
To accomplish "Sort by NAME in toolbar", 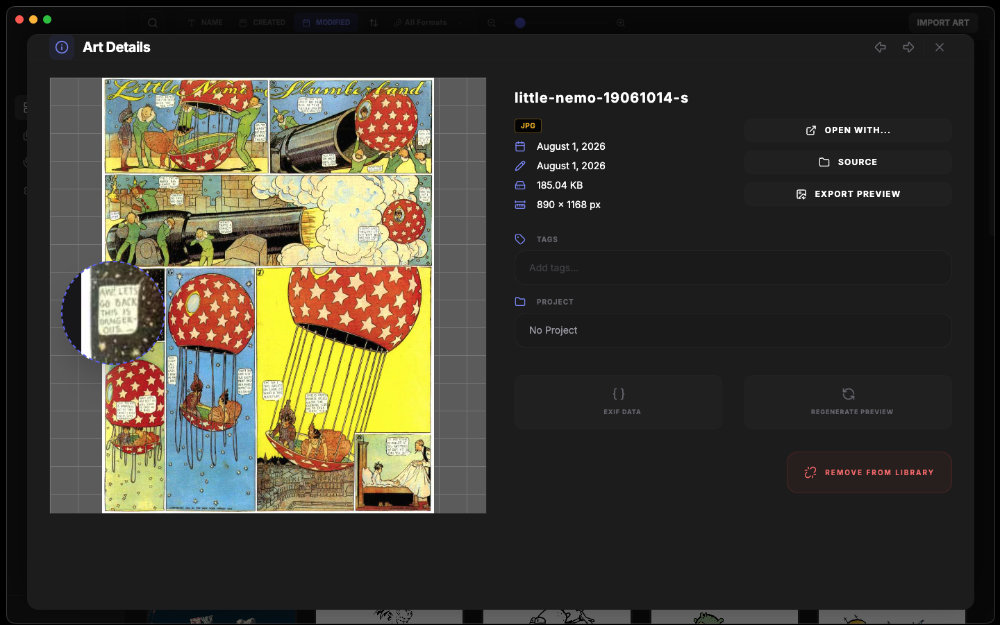I will click(205, 22).
